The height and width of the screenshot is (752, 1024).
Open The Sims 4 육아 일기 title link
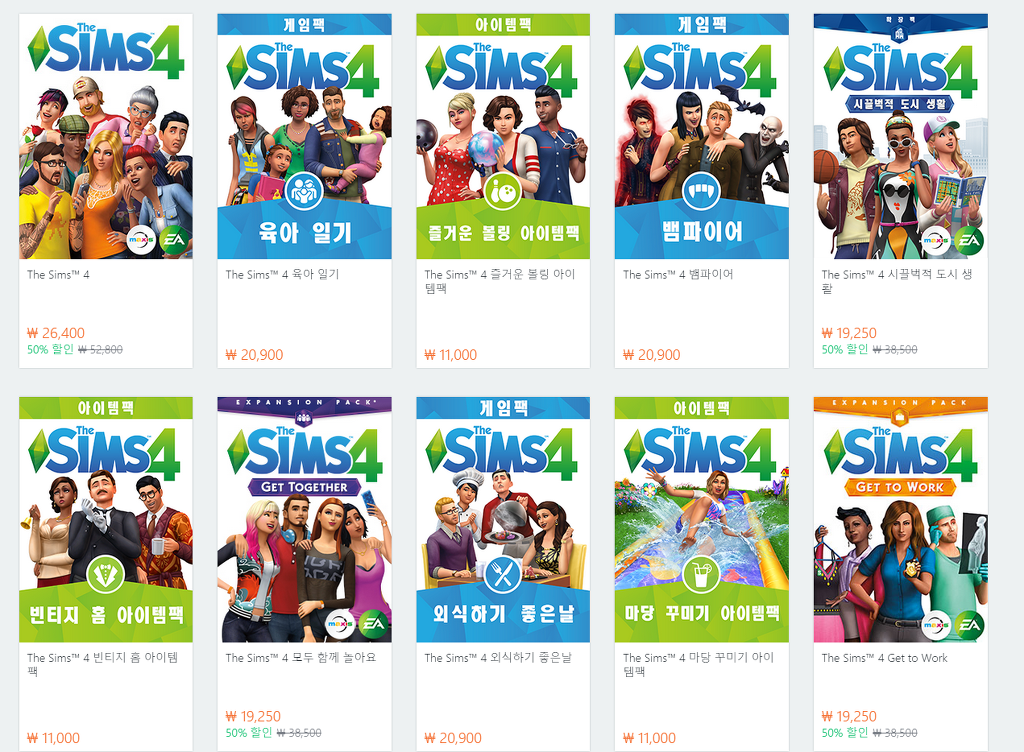coord(282,274)
